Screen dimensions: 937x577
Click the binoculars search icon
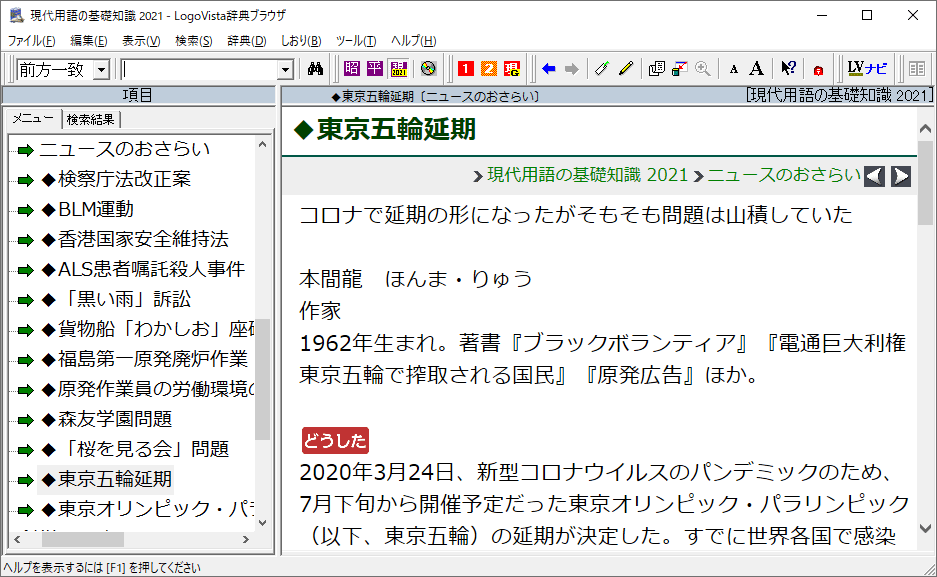coord(315,69)
